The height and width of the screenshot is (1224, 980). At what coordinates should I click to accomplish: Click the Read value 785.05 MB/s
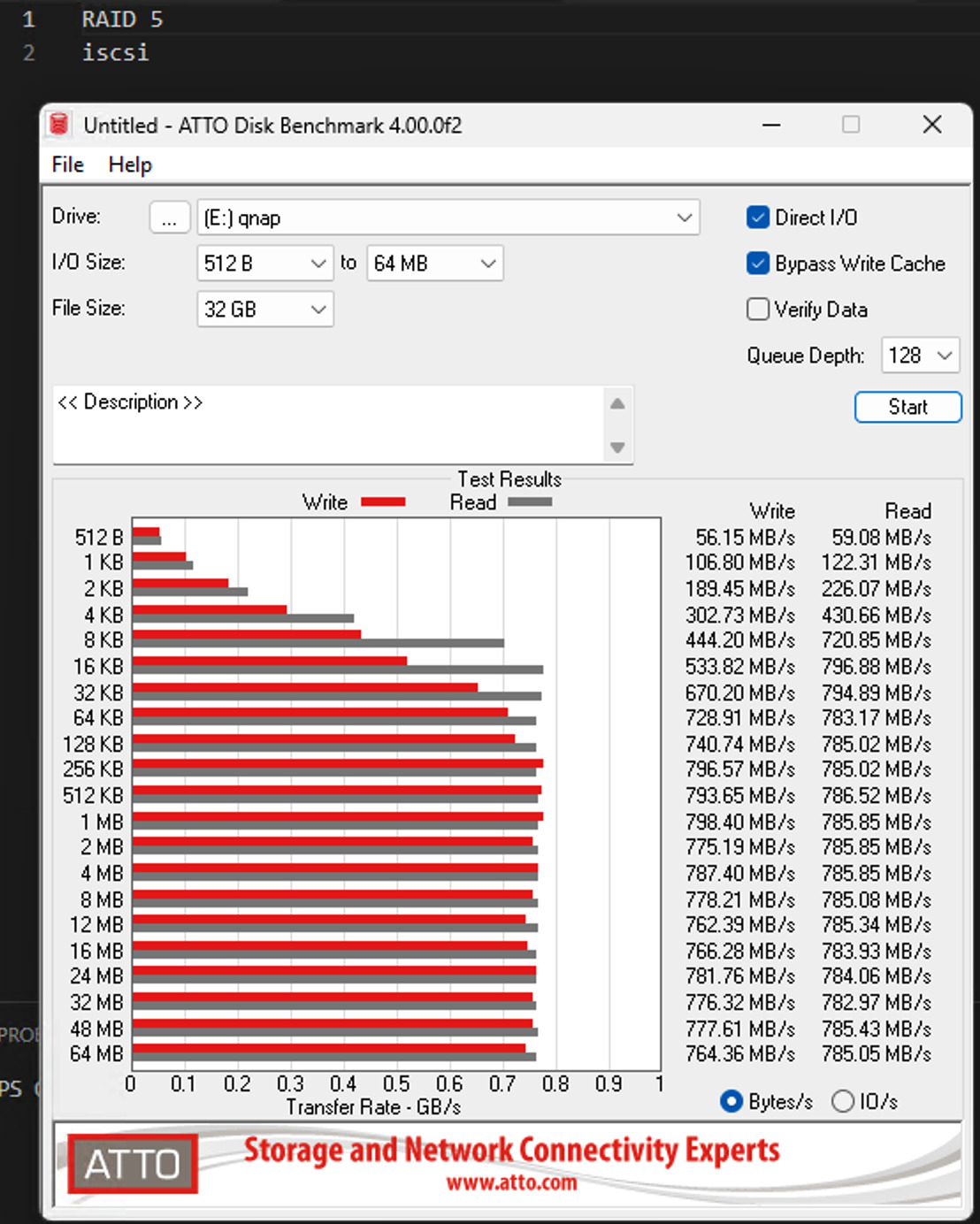[877, 1054]
